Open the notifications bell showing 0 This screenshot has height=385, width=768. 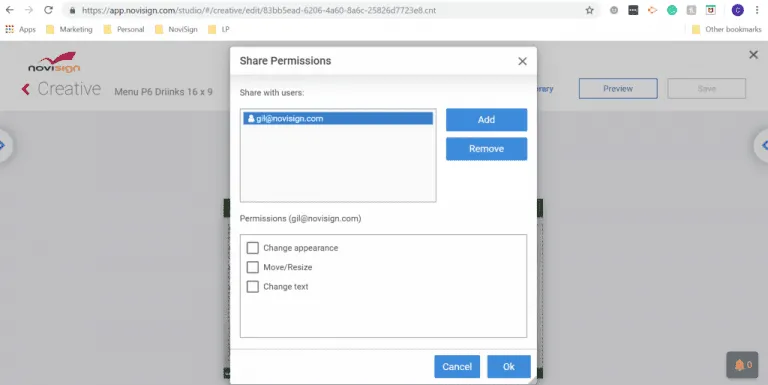743,365
